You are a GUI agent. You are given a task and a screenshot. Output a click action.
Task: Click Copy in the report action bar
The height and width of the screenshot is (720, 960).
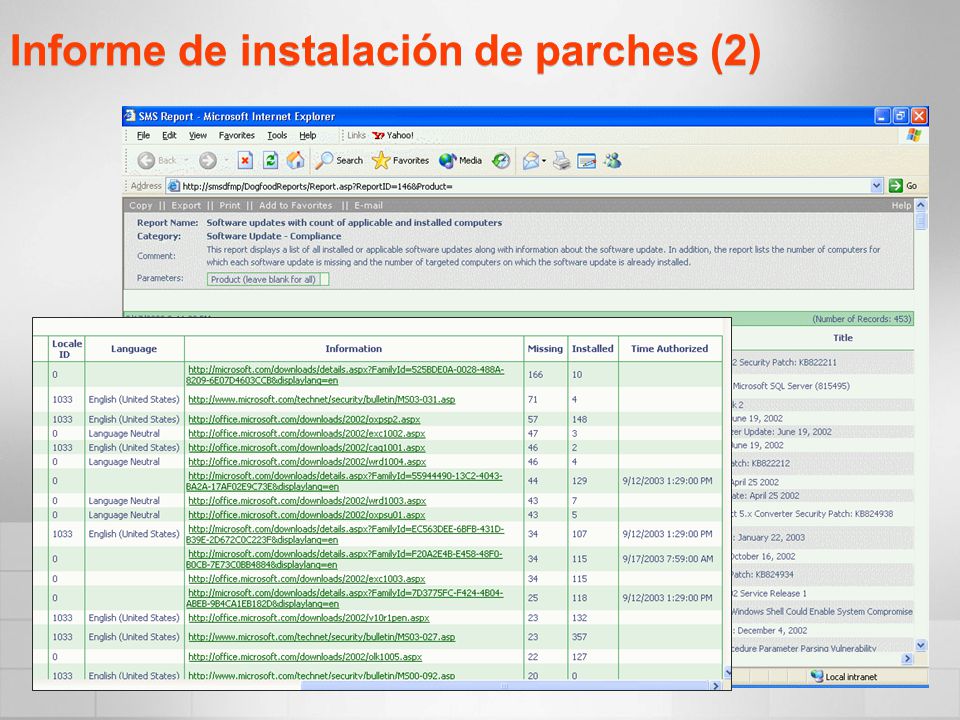[x=140, y=206]
